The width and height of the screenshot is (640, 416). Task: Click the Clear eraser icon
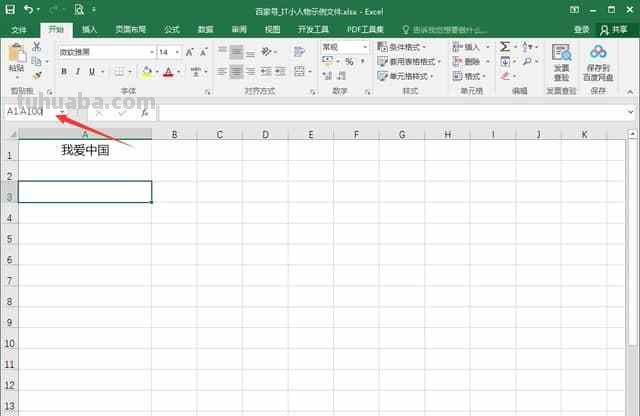[505, 76]
